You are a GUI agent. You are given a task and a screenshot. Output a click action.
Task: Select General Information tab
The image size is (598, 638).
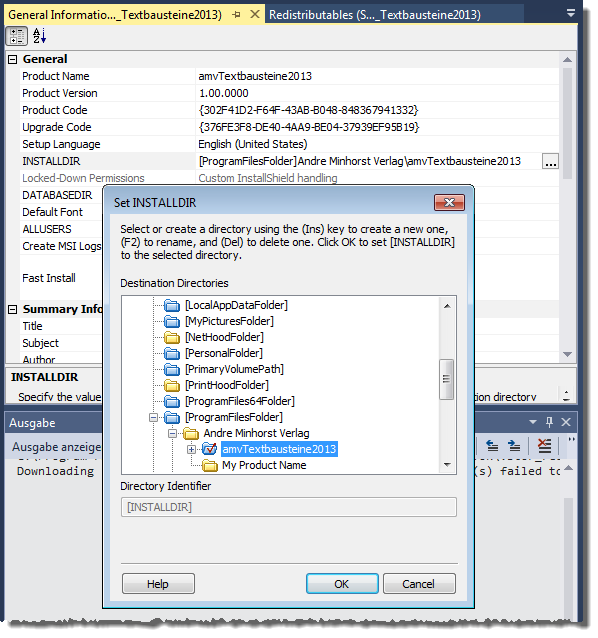[115, 15]
